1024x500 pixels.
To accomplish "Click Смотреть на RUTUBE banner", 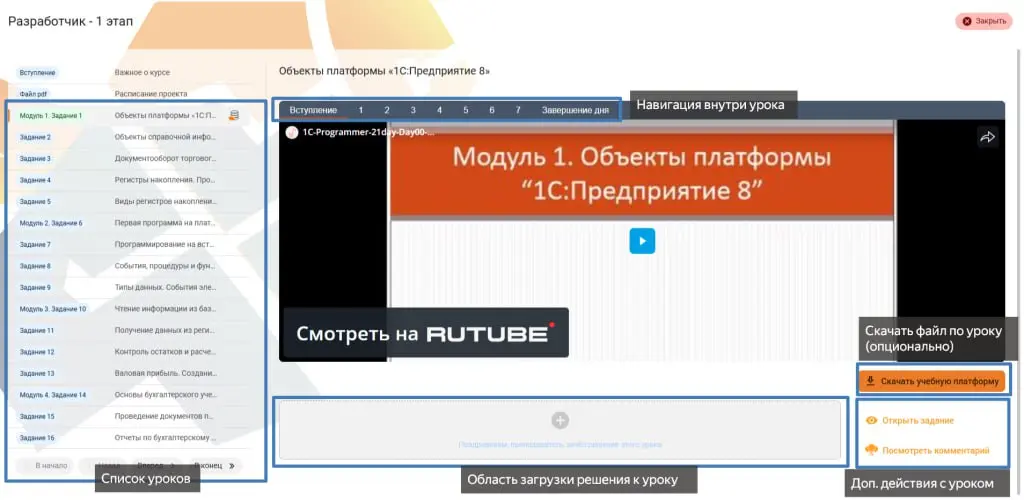I will click(x=424, y=334).
